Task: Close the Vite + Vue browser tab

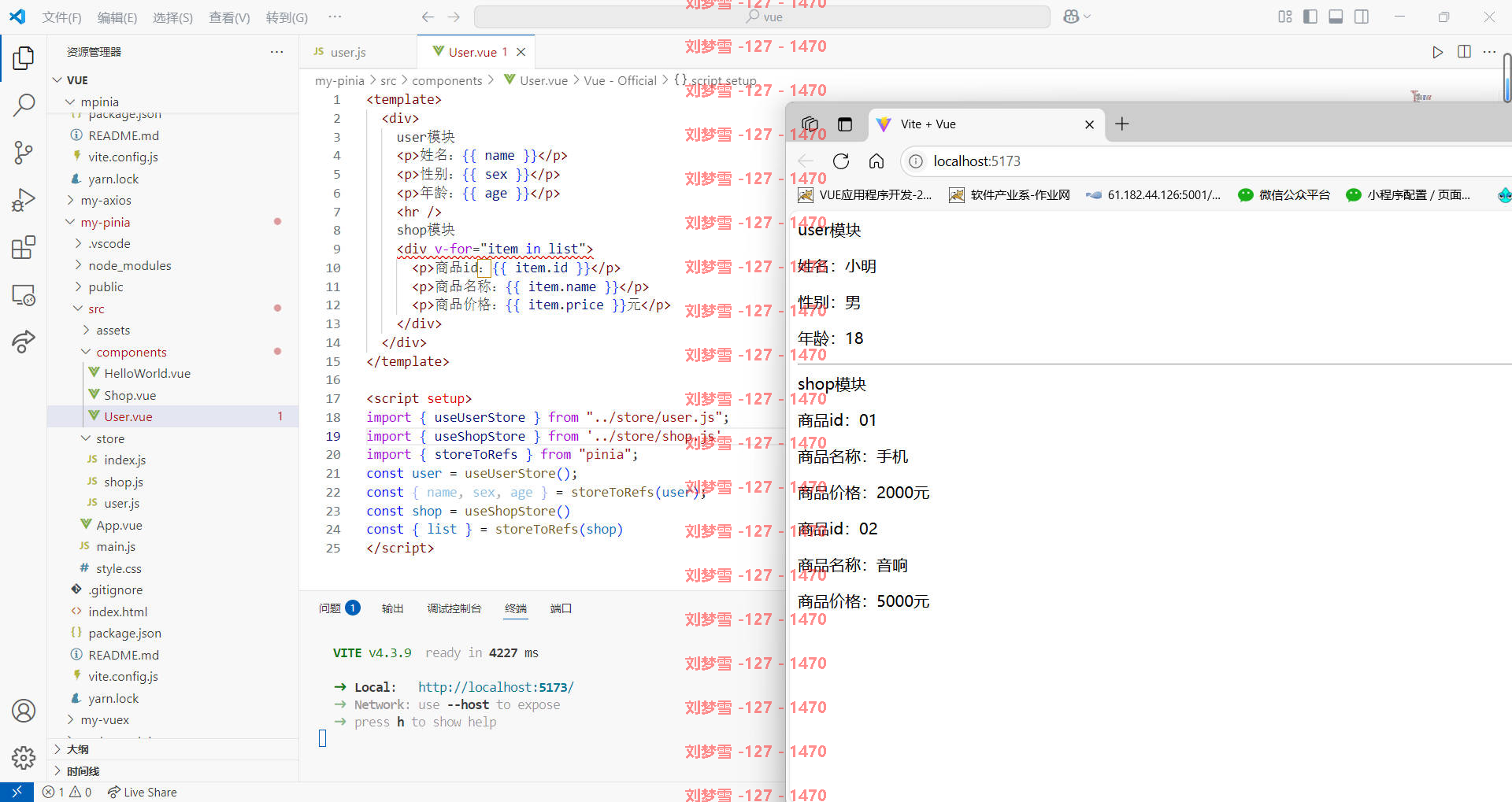Action: coord(1089,124)
